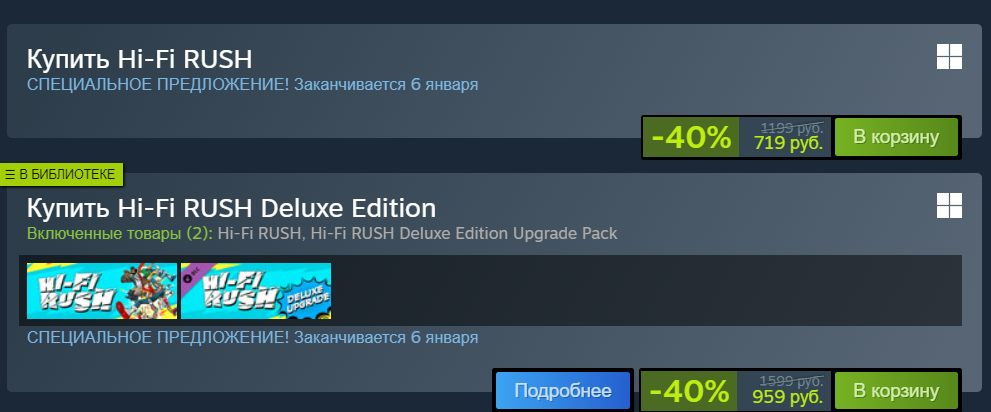Click the Включенные товары (2) label
The height and width of the screenshot is (412, 991).
tap(120, 234)
